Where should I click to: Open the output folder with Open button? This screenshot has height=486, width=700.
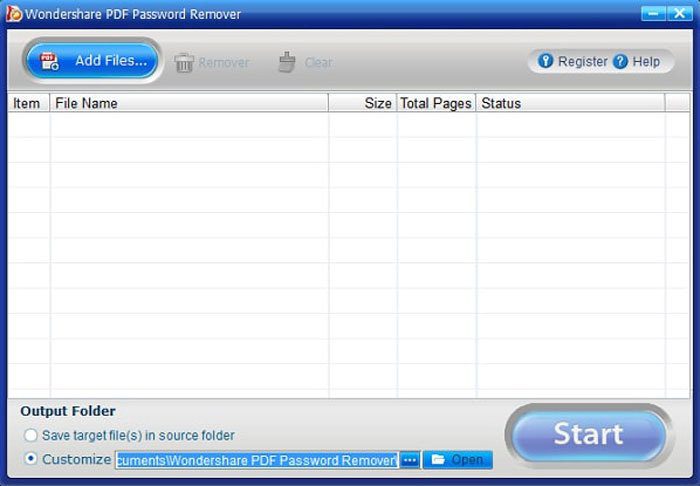pos(458,460)
